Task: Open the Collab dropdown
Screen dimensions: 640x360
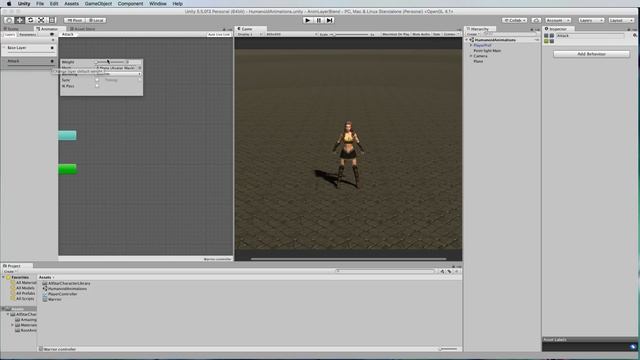Action: click(514, 20)
